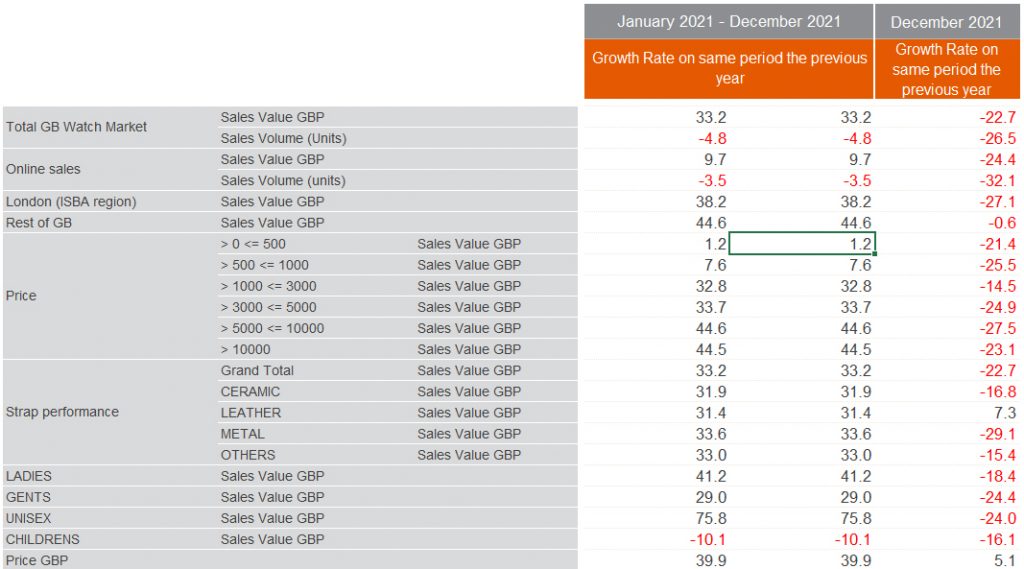The width and height of the screenshot is (1024, 569).
Task: Select the "LEATHER" strap type cell
Action: [x=251, y=412]
